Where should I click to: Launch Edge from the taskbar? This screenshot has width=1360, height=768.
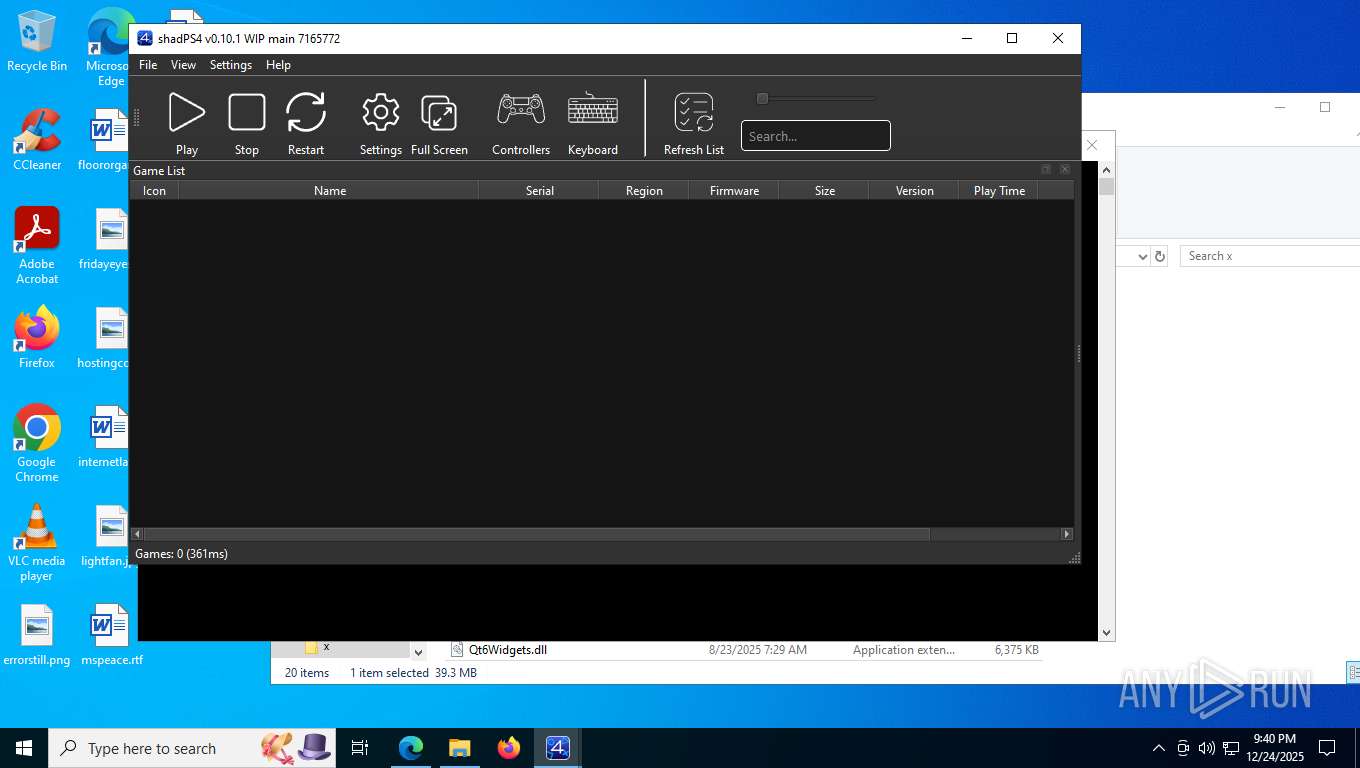point(411,748)
